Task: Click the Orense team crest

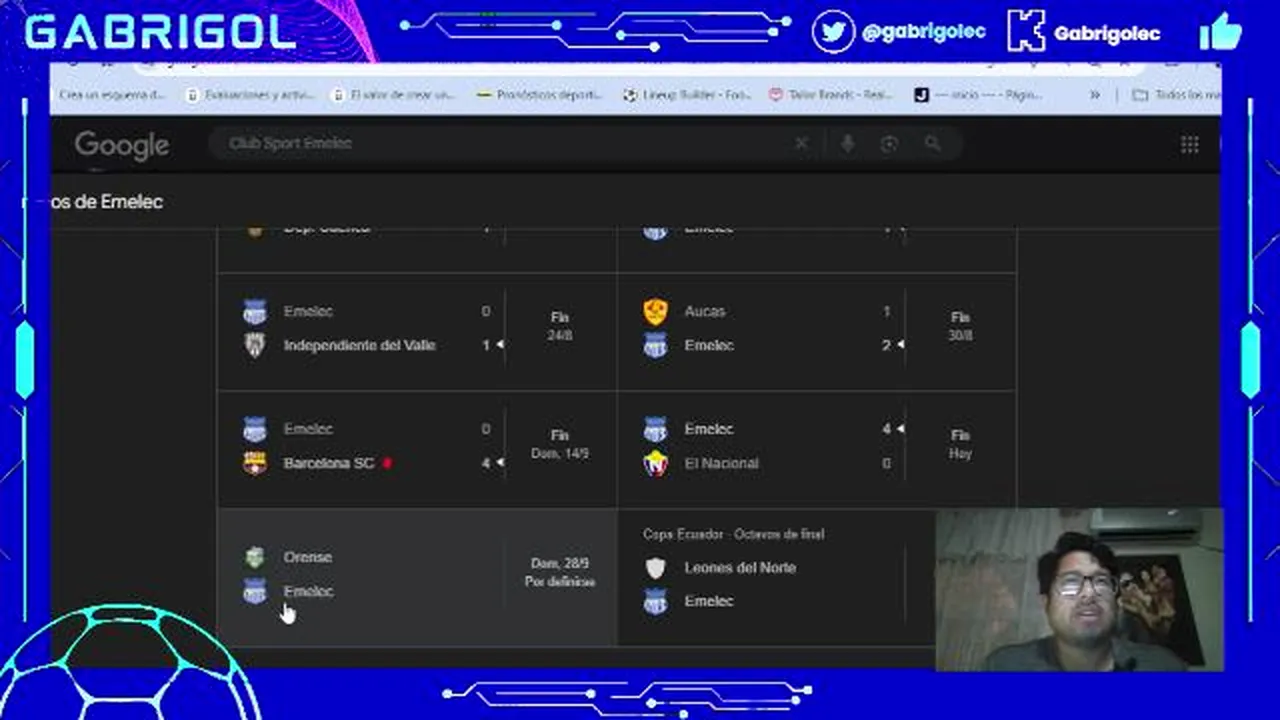Action: click(255, 558)
